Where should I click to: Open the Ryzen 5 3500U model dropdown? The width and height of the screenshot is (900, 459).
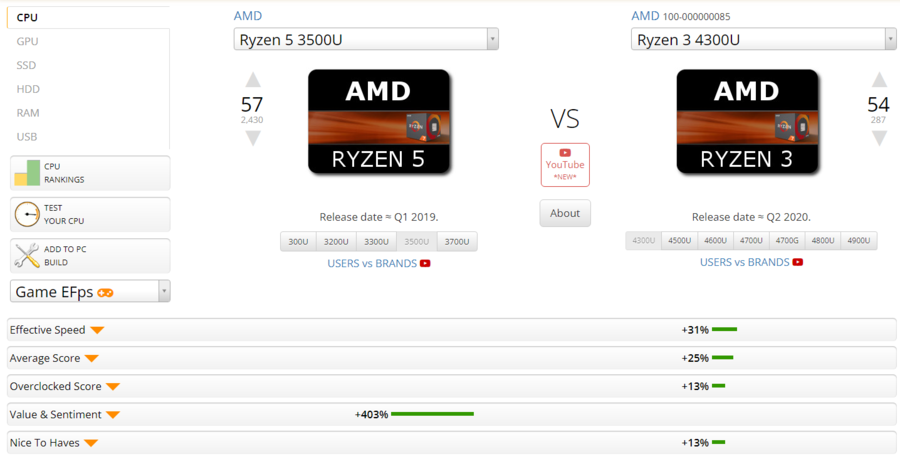tap(366, 39)
